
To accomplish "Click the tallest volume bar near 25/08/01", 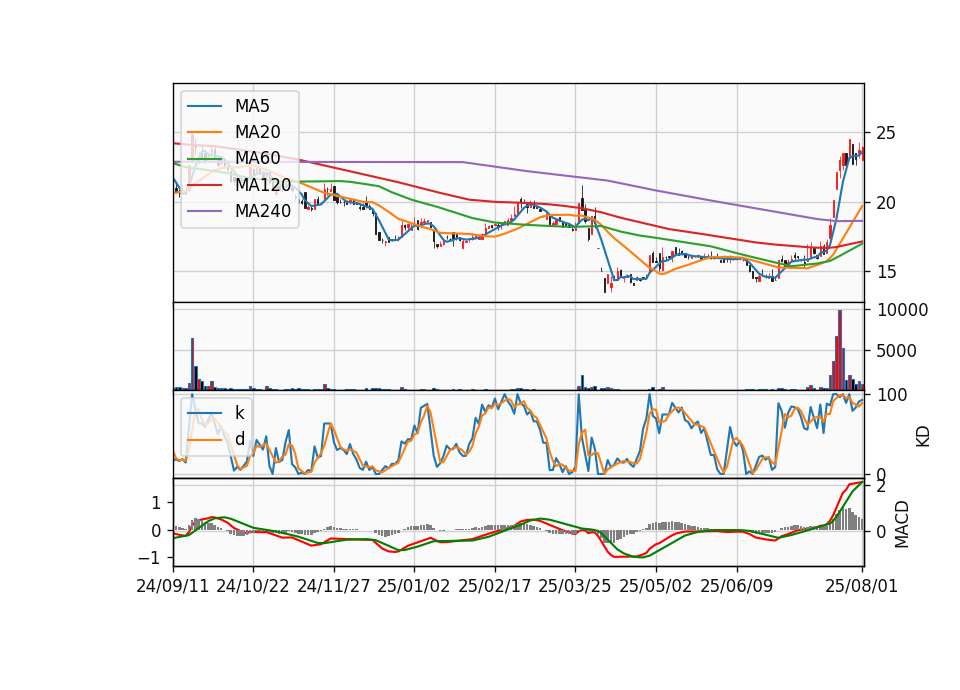I will pos(840,350).
